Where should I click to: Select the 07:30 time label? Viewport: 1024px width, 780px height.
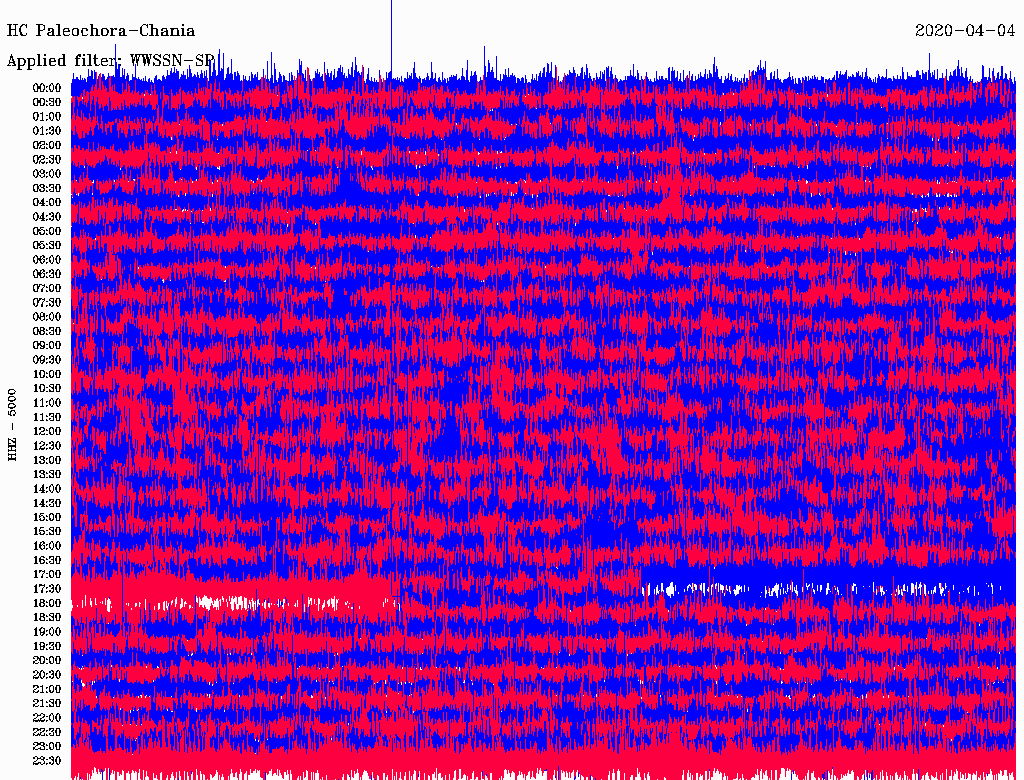[x=47, y=302]
